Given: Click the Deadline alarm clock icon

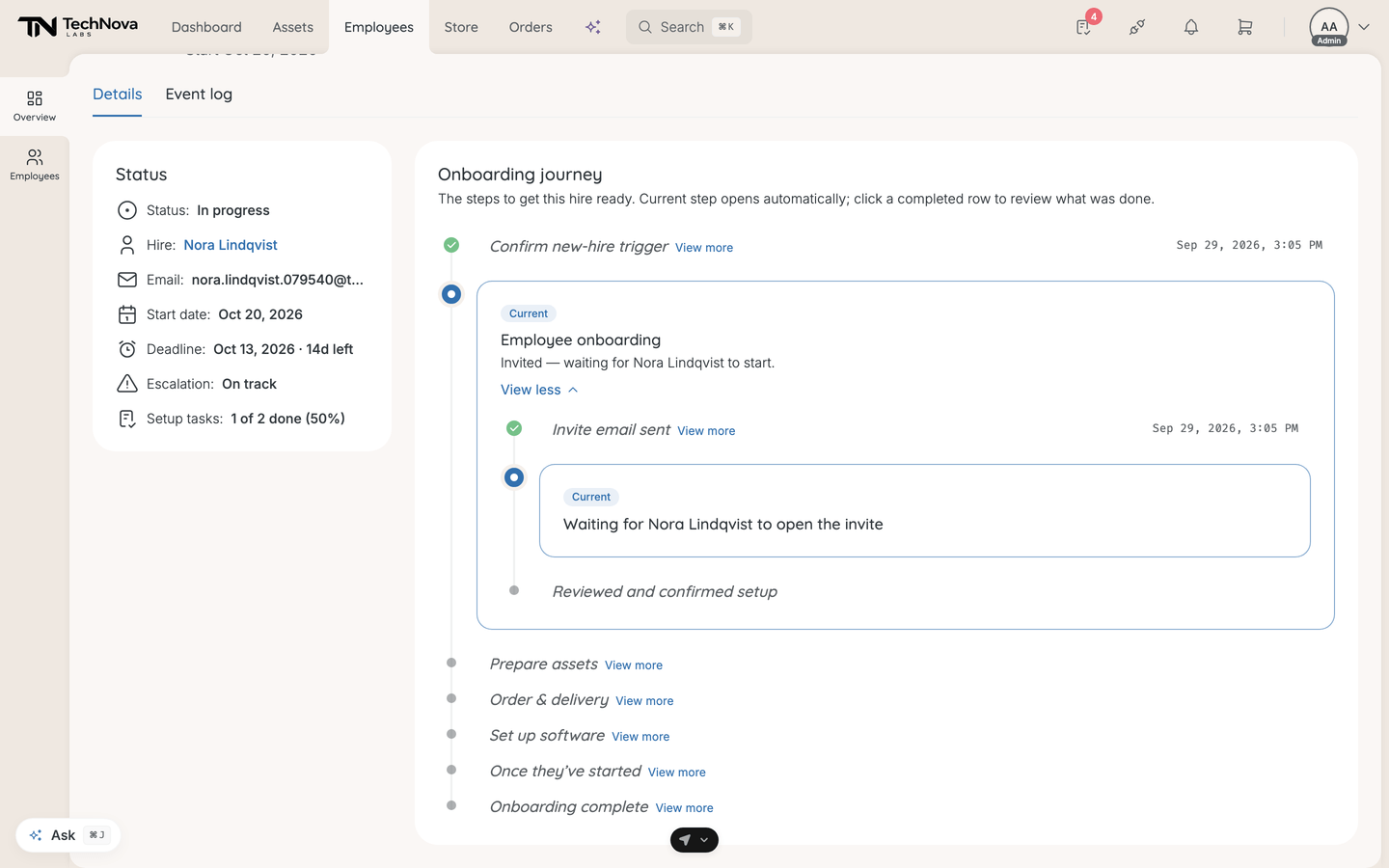Looking at the screenshot, I should point(127,349).
